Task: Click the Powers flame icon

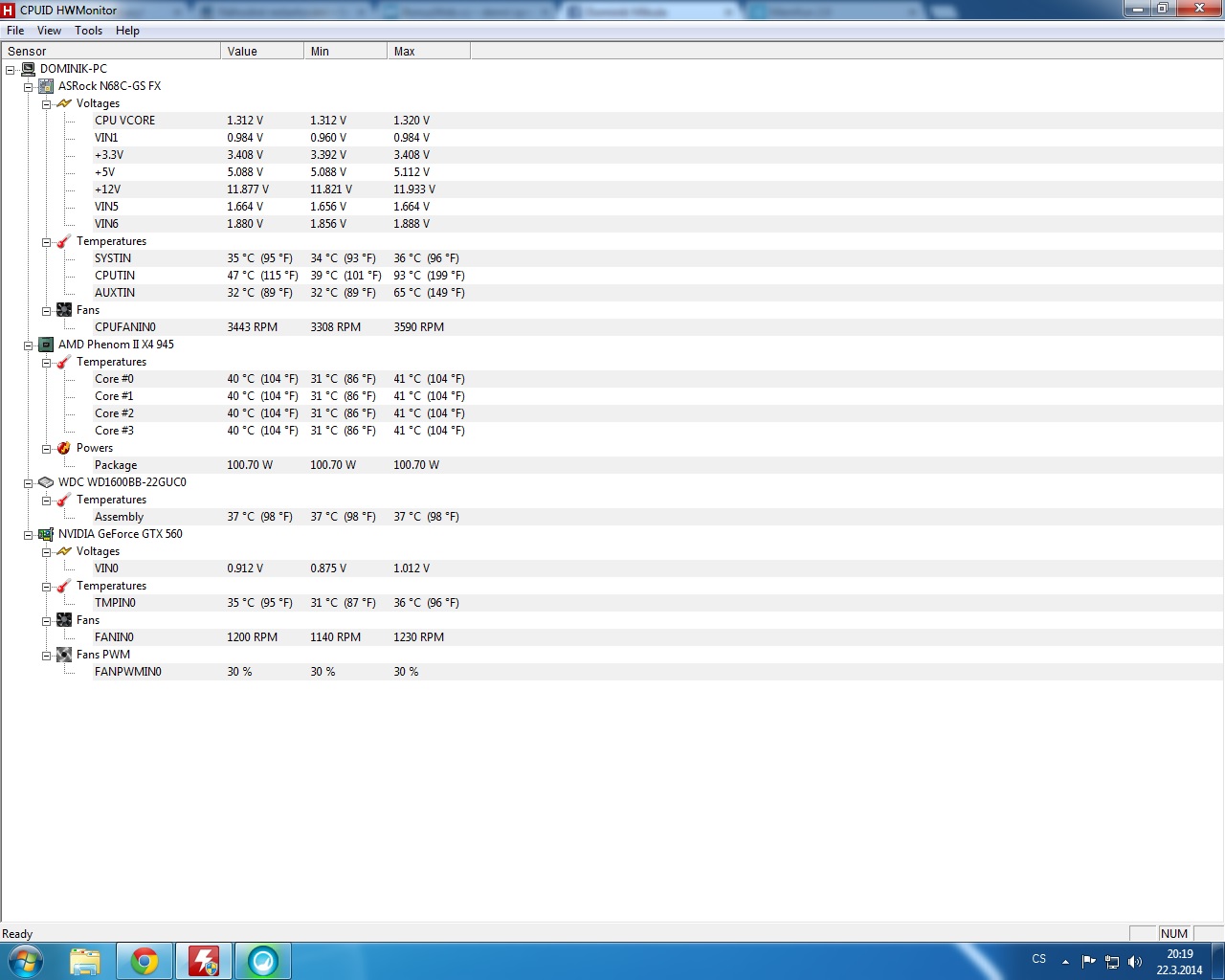Action: pos(64,448)
